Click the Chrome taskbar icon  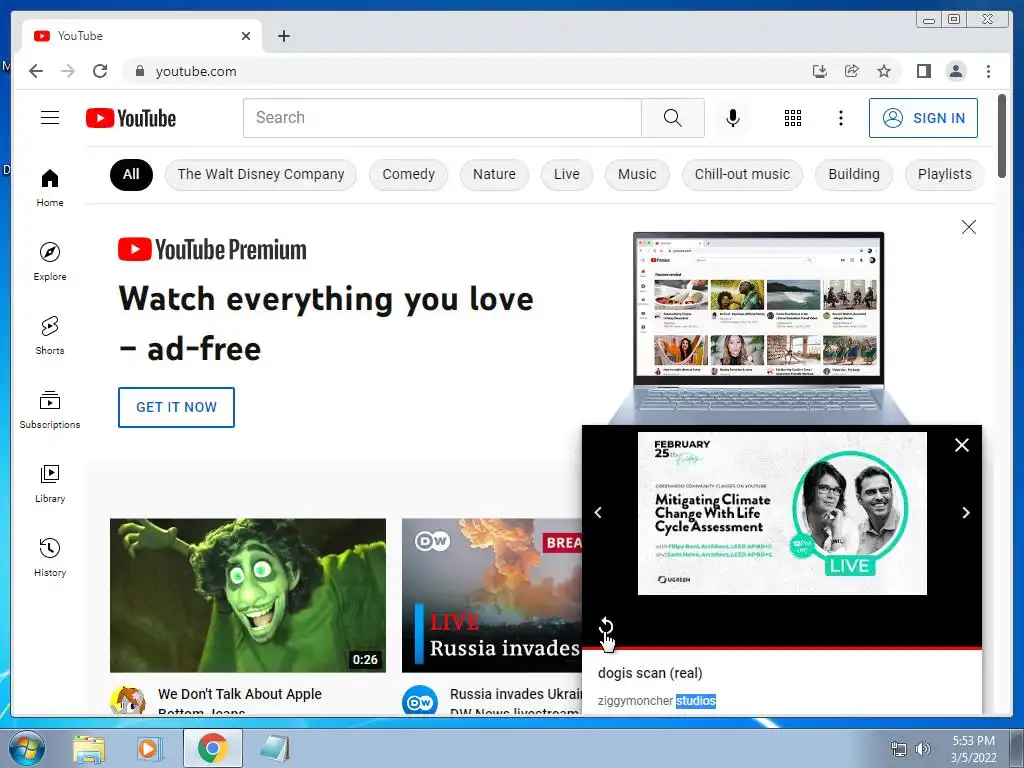pos(212,748)
